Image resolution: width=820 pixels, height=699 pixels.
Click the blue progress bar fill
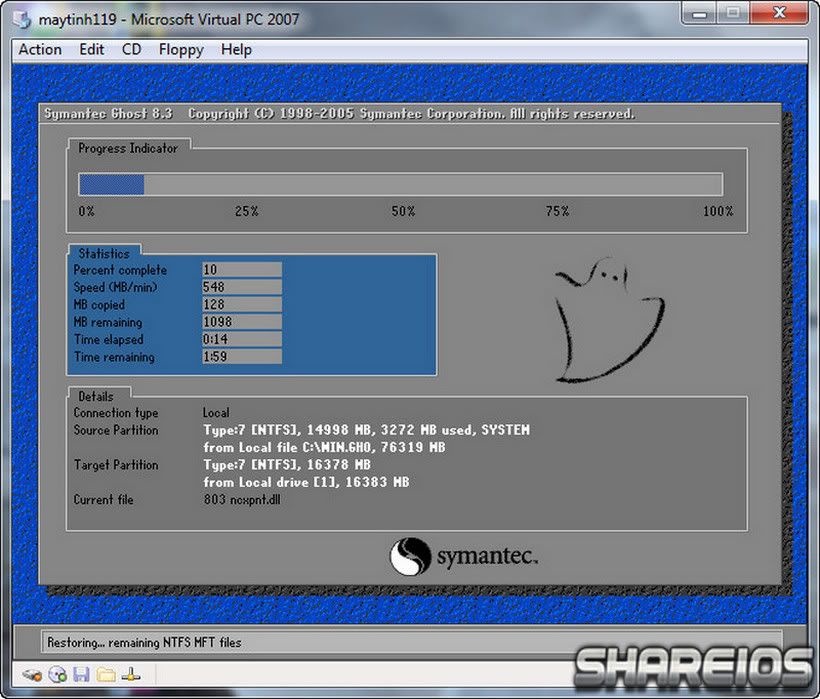(x=111, y=185)
